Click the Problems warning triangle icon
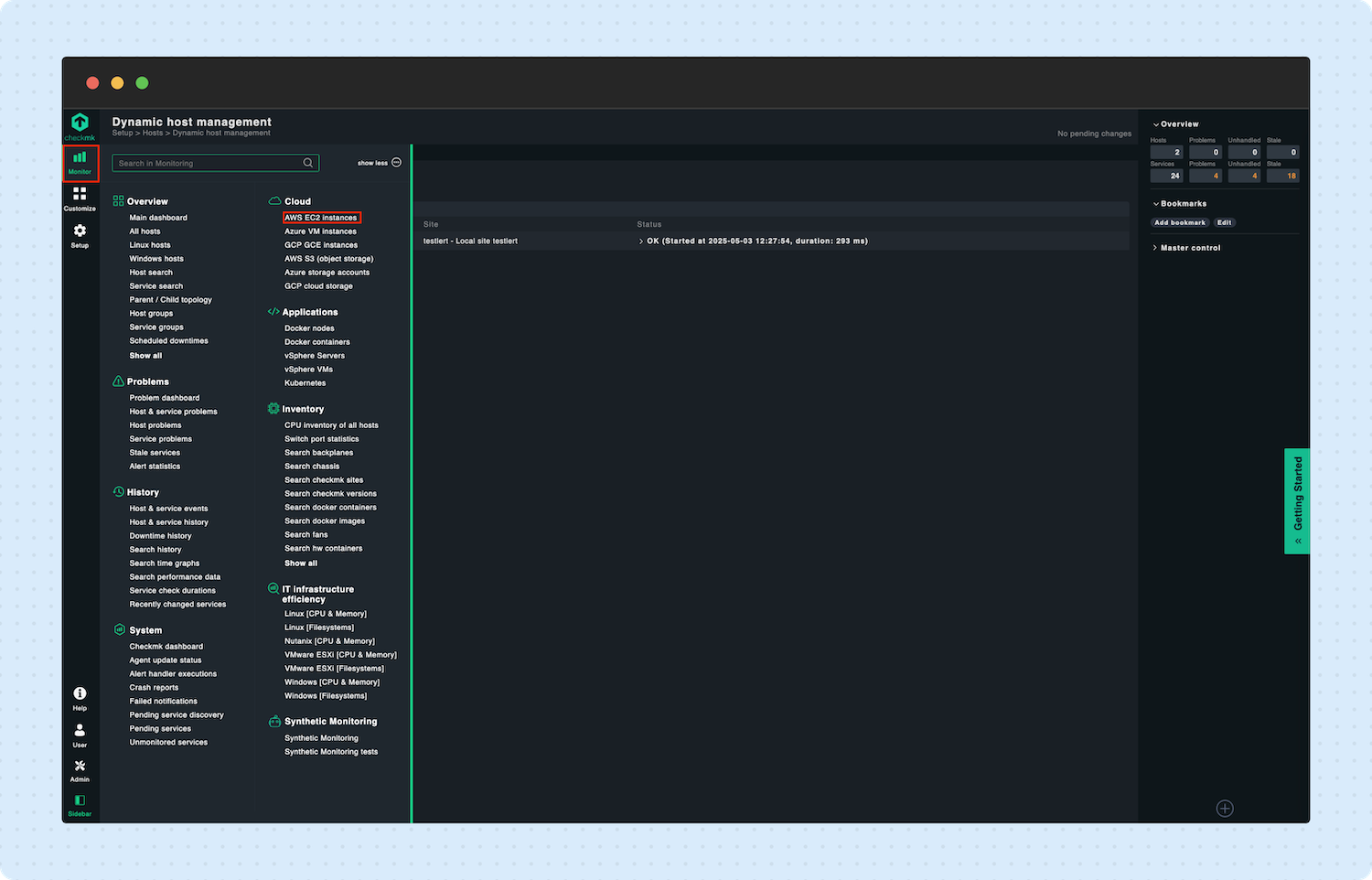 118,381
